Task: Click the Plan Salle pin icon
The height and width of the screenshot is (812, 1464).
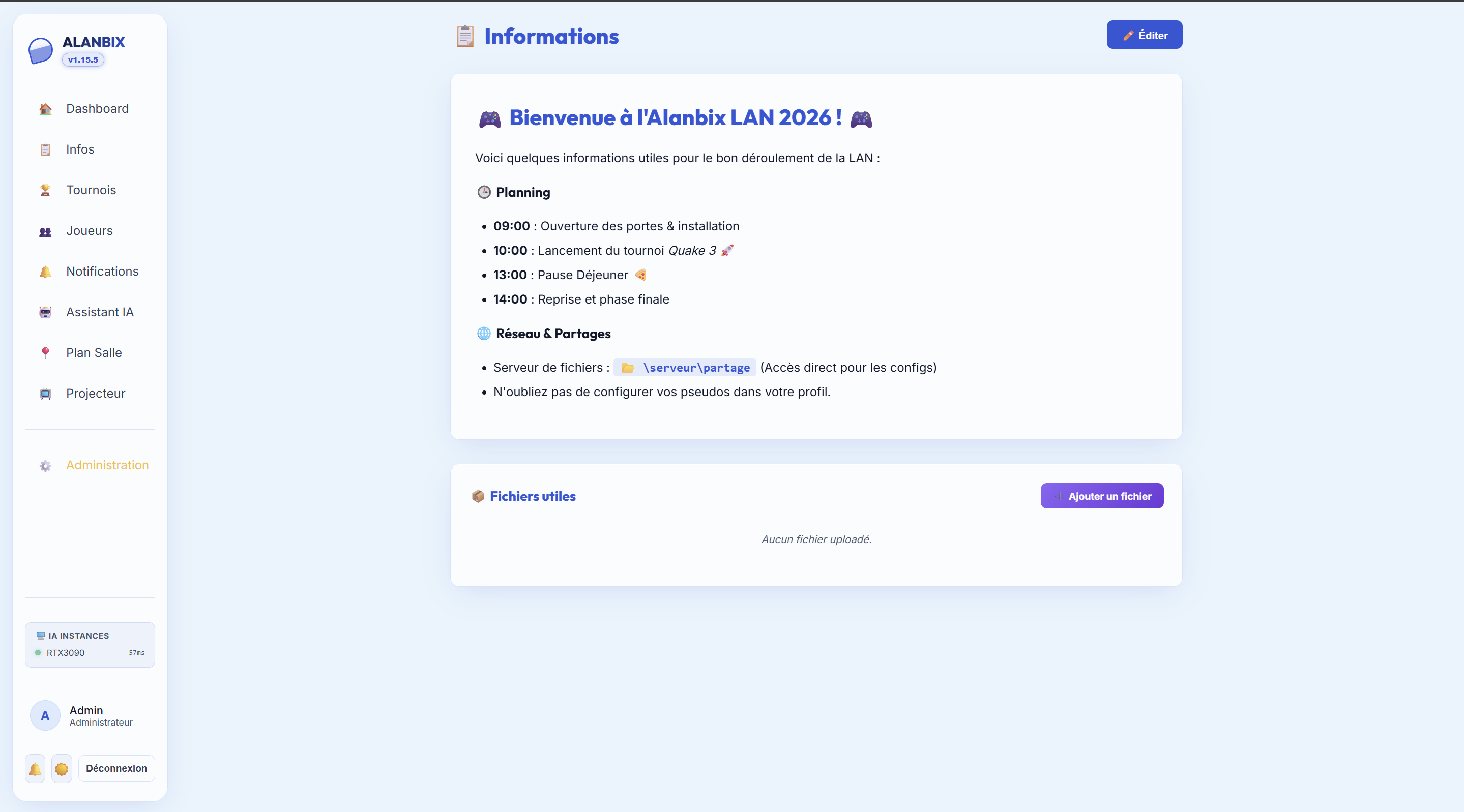Action: pos(45,353)
